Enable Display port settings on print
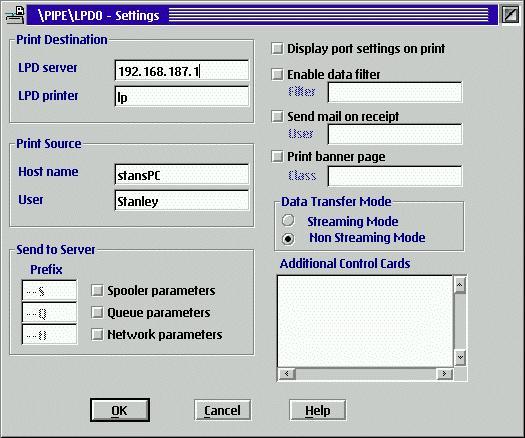The width and height of the screenshot is (525, 438). tap(277, 49)
